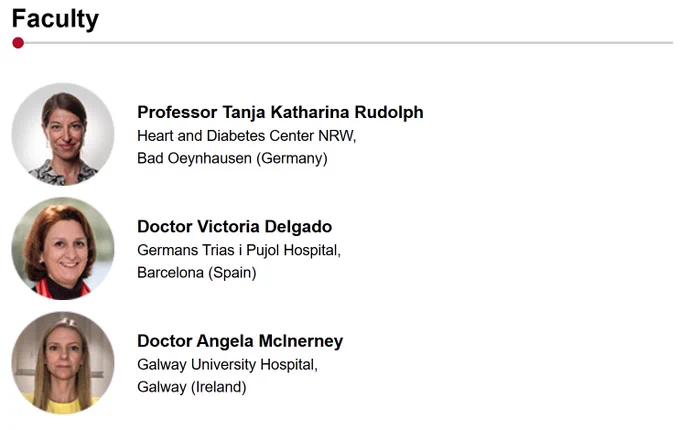This screenshot has width=680, height=430.
Task: Click the word Doctor before Angela
Action: (165, 341)
